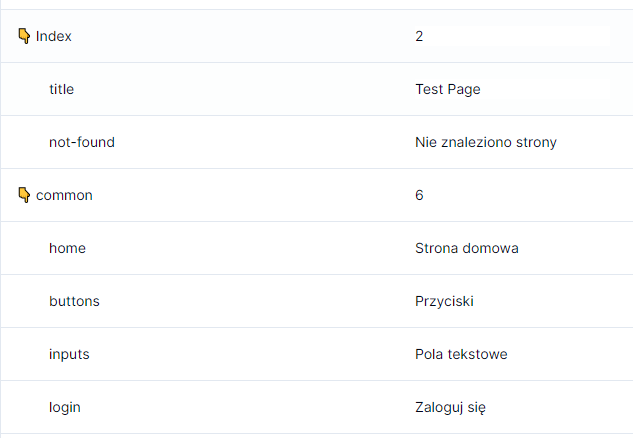Select the Index group row label
The width and height of the screenshot is (633, 438).
(54, 36)
